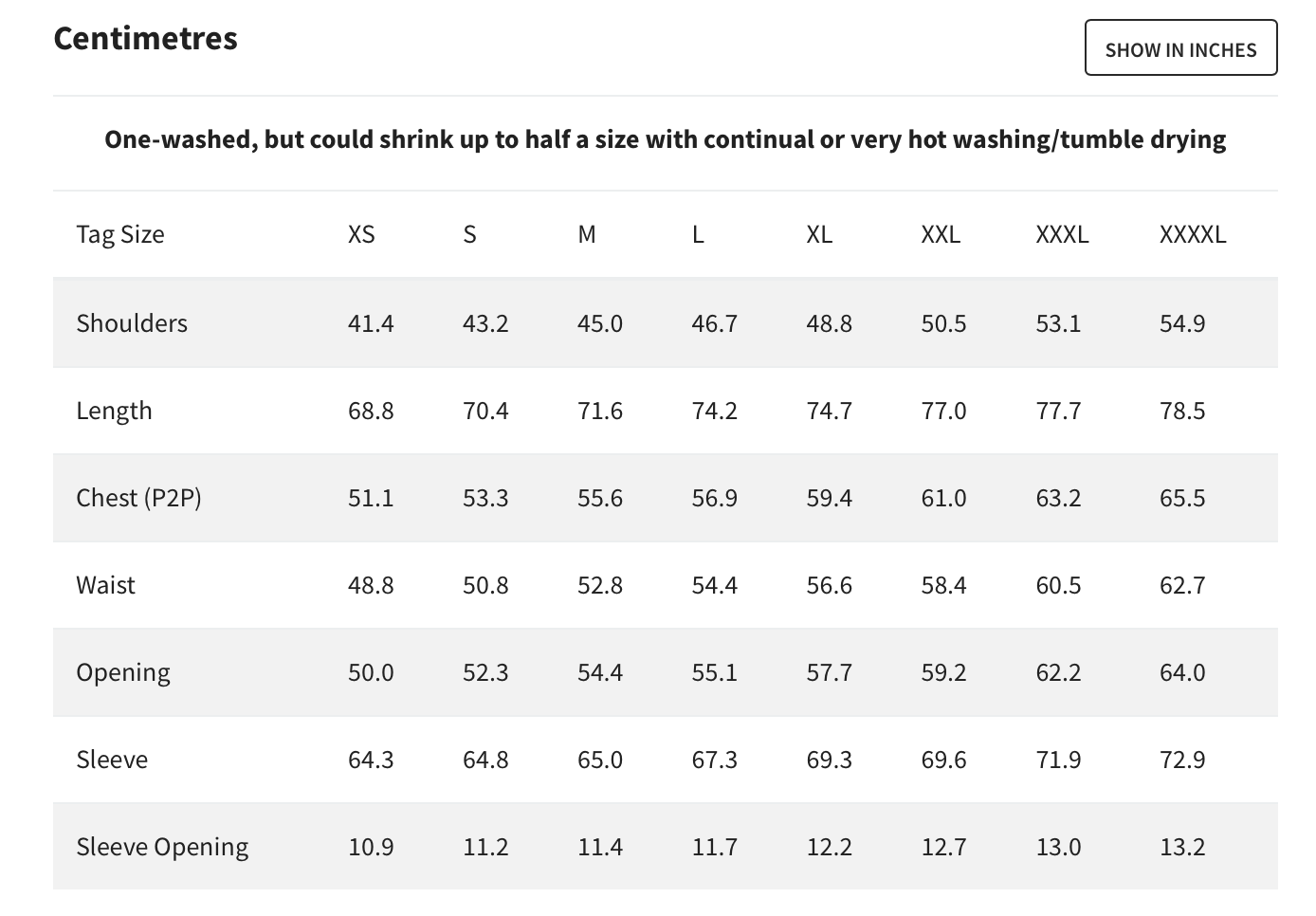Click the Shoulders value for size M

click(600, 323)
